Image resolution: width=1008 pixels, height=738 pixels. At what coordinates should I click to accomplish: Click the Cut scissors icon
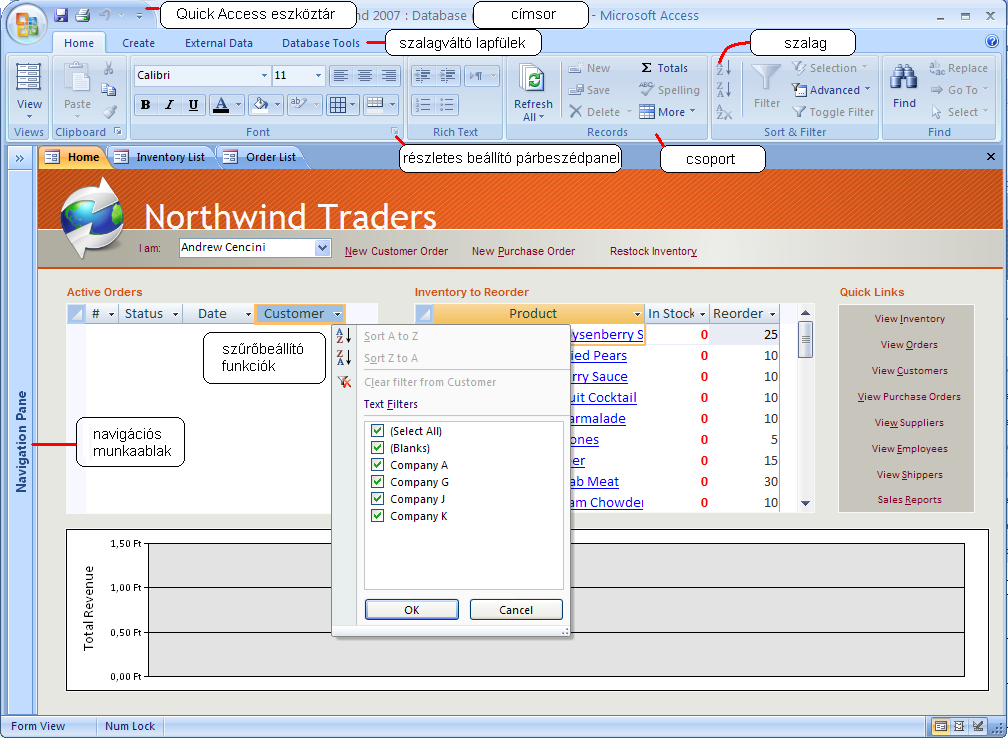coord(109,68)
